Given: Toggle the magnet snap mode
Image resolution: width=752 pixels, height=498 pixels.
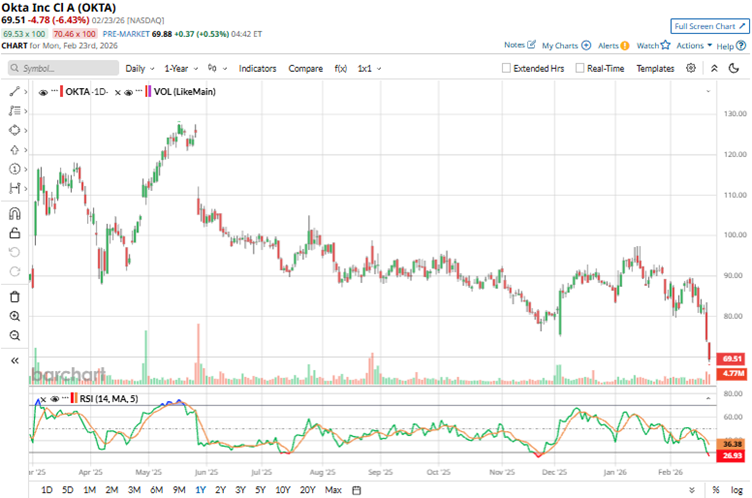Looking at the screenshot, I should point(15,213).
